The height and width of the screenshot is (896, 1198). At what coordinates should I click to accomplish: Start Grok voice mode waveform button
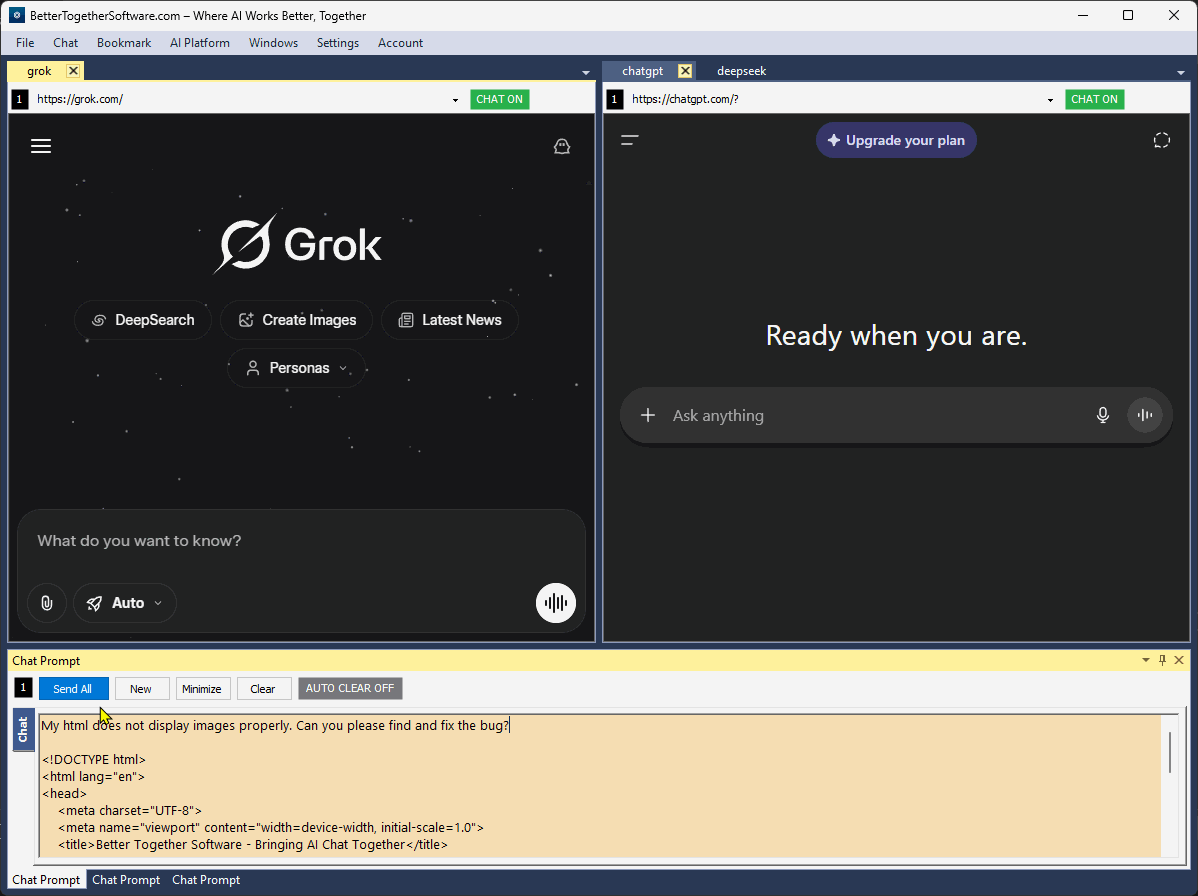555,603
